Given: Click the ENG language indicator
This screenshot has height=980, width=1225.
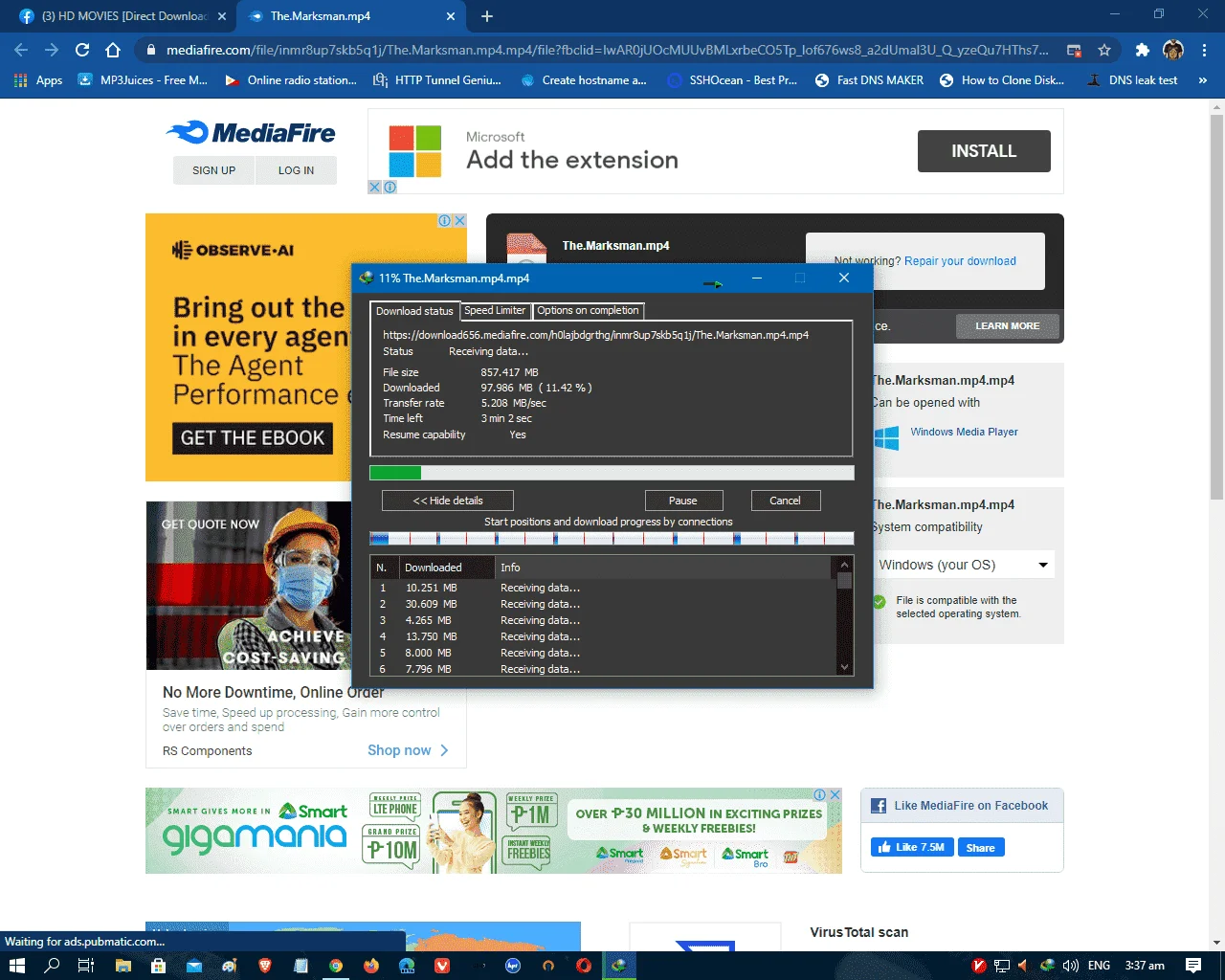Looking at the screenshot, I should 1099,966.
